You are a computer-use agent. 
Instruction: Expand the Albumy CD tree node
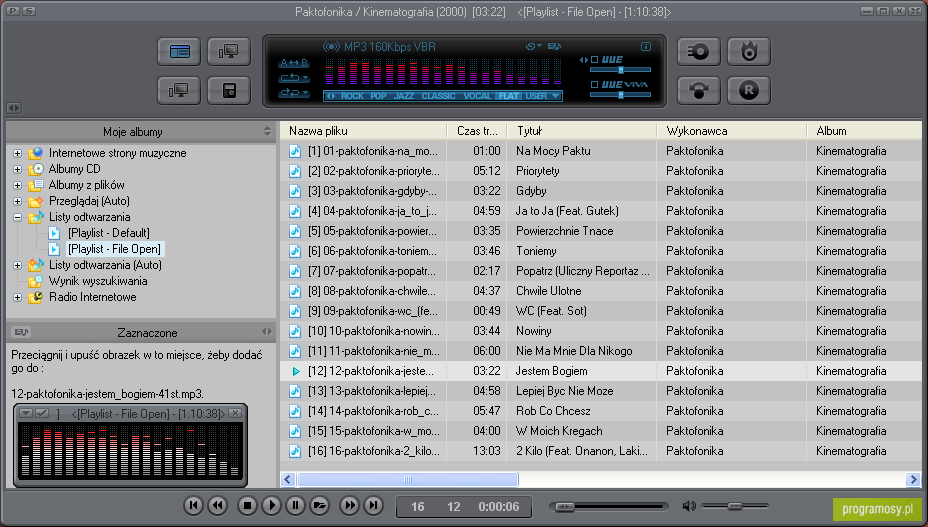[17, 169]
